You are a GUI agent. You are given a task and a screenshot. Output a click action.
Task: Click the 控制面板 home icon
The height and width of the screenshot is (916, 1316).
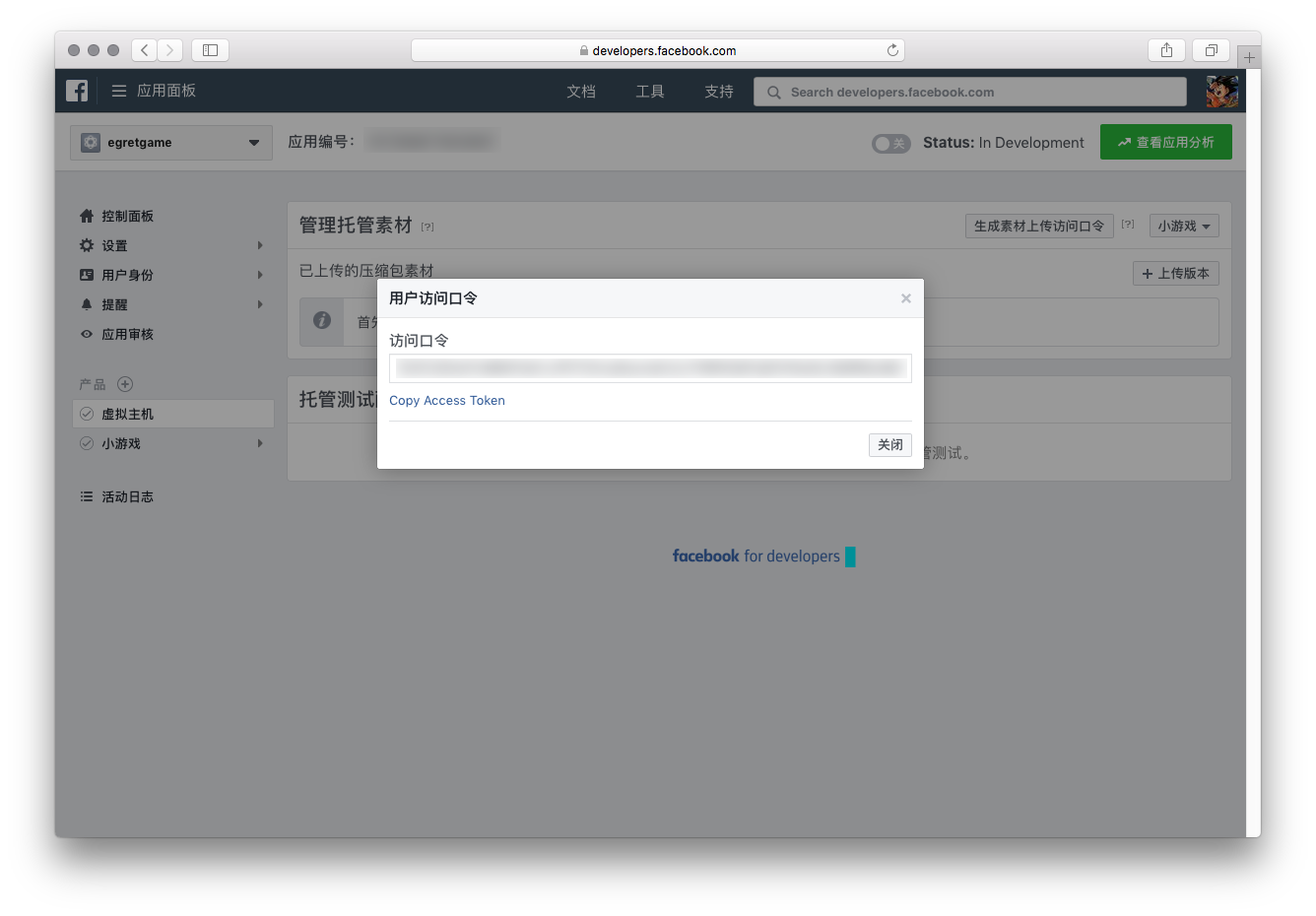pyautogui.click(x=87, y=216)
